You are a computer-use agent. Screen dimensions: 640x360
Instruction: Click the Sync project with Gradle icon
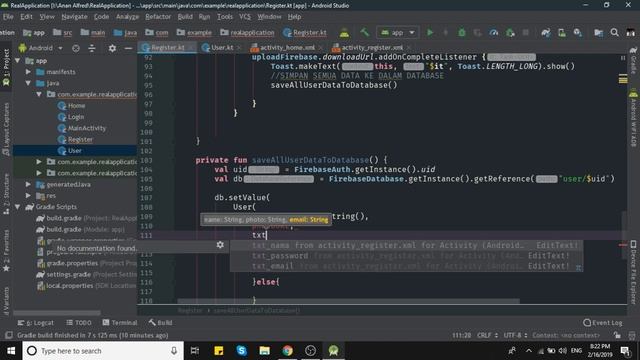[546, 32]
